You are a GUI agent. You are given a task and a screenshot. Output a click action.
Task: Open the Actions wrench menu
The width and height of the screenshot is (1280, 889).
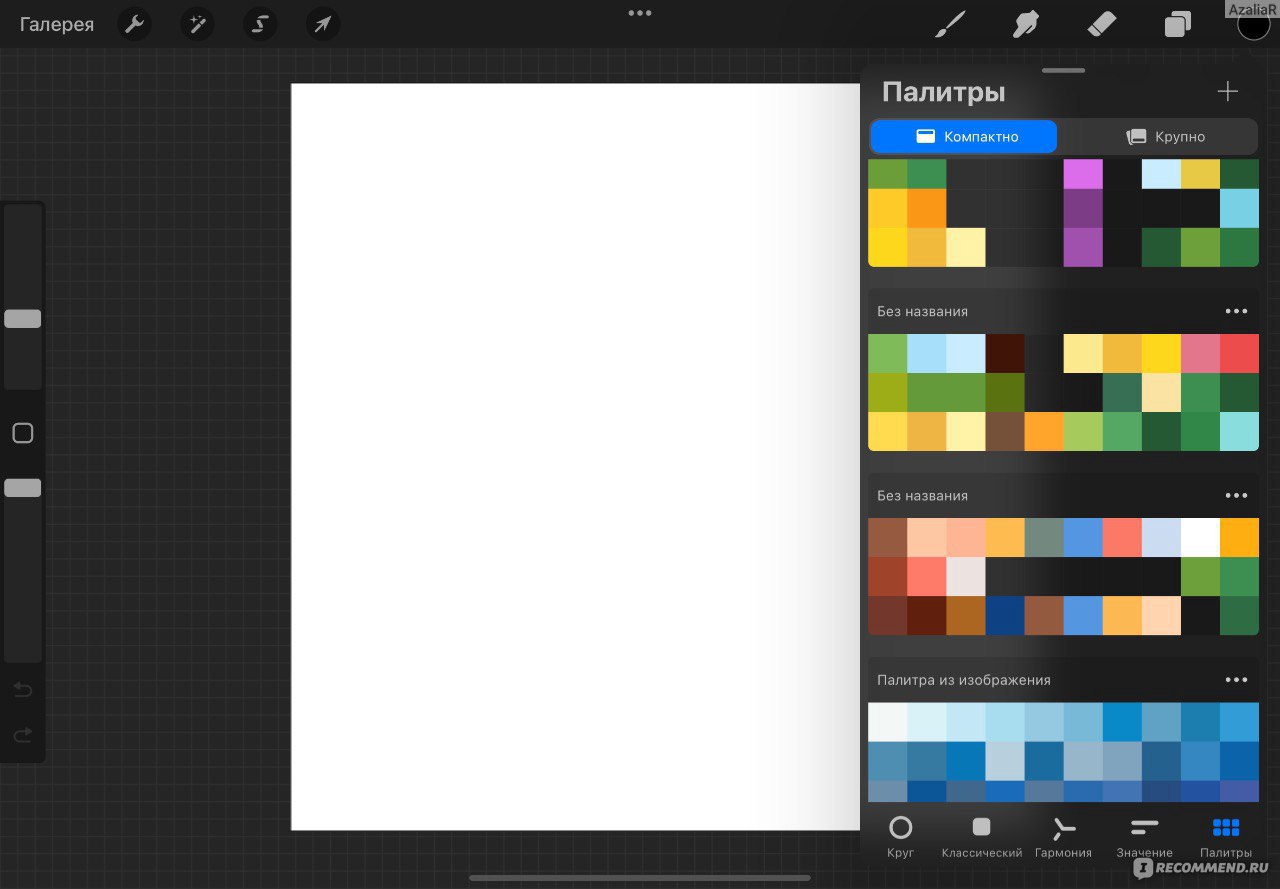[134, 24]
